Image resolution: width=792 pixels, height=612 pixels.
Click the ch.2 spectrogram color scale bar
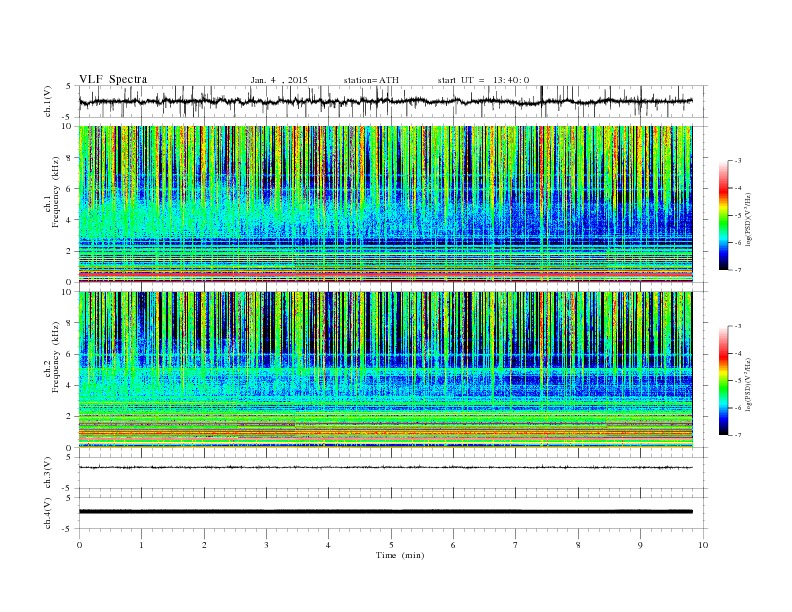(723, 381)
